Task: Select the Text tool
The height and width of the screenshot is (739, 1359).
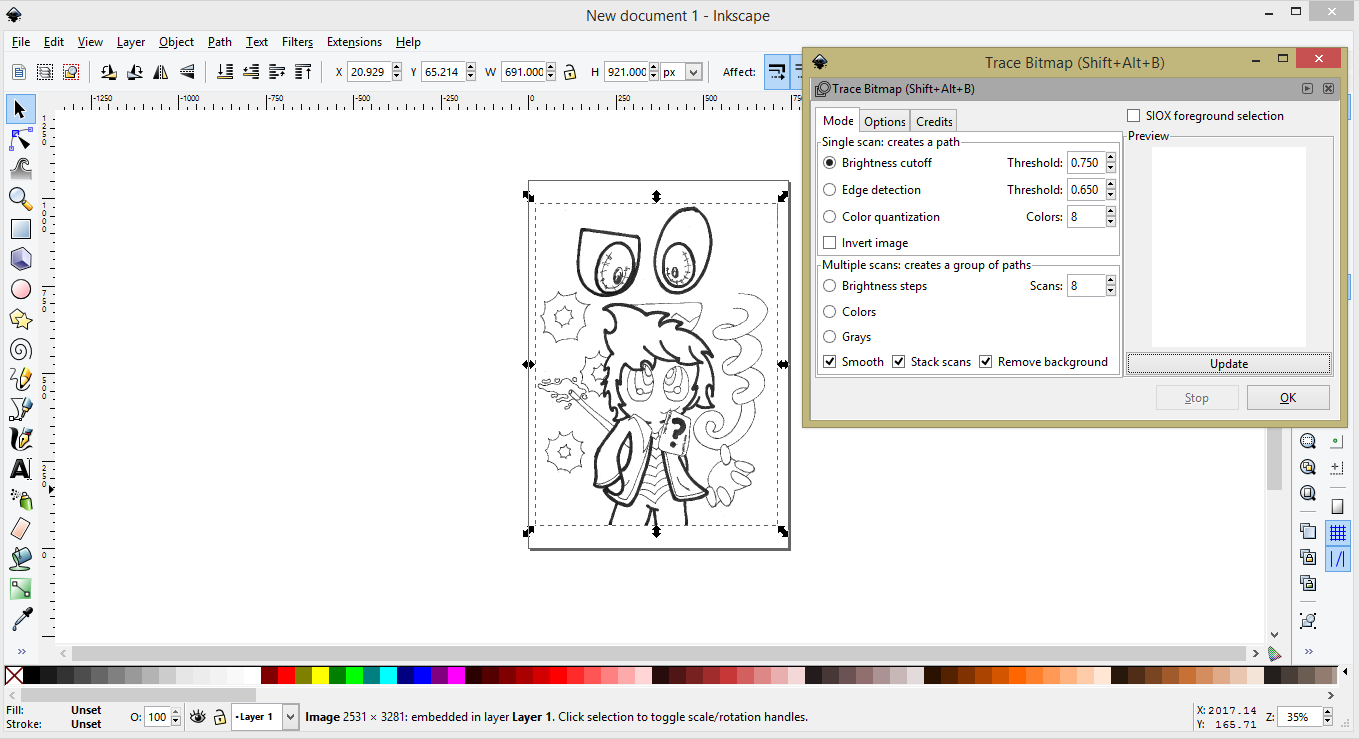Action: 20,468
